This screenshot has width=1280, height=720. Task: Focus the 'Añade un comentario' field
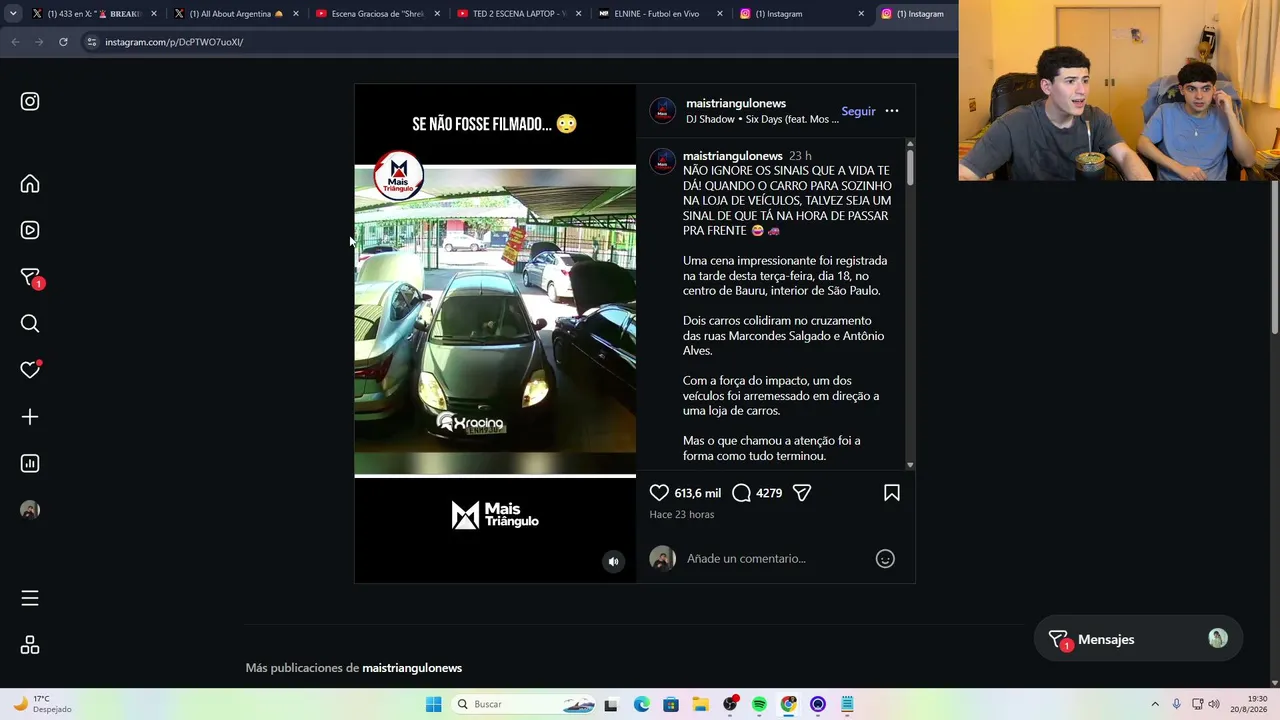coord(775,559)
